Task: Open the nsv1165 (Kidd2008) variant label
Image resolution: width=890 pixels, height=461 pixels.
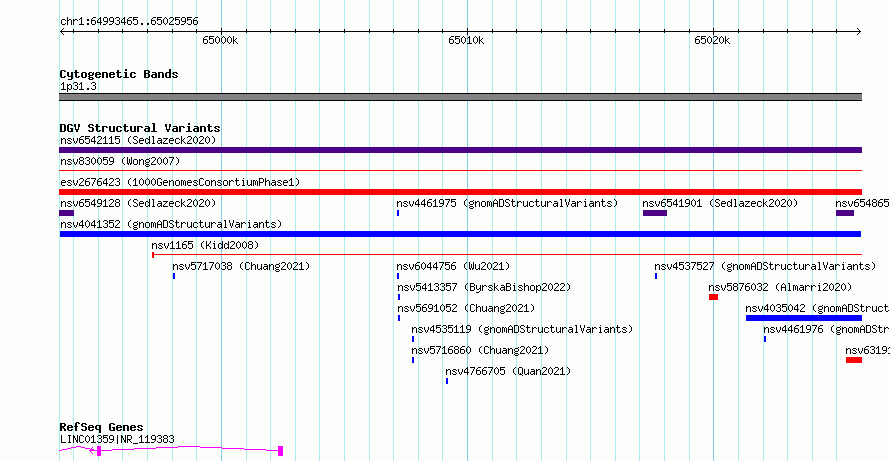Action: [x=205, y=245]
